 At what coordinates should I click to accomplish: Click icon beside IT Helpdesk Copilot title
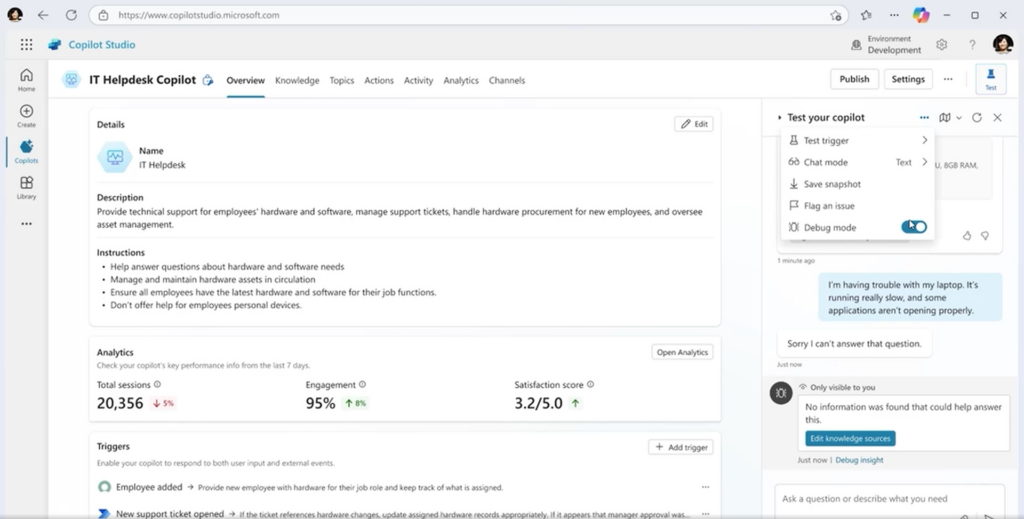(x=208, y=80)
